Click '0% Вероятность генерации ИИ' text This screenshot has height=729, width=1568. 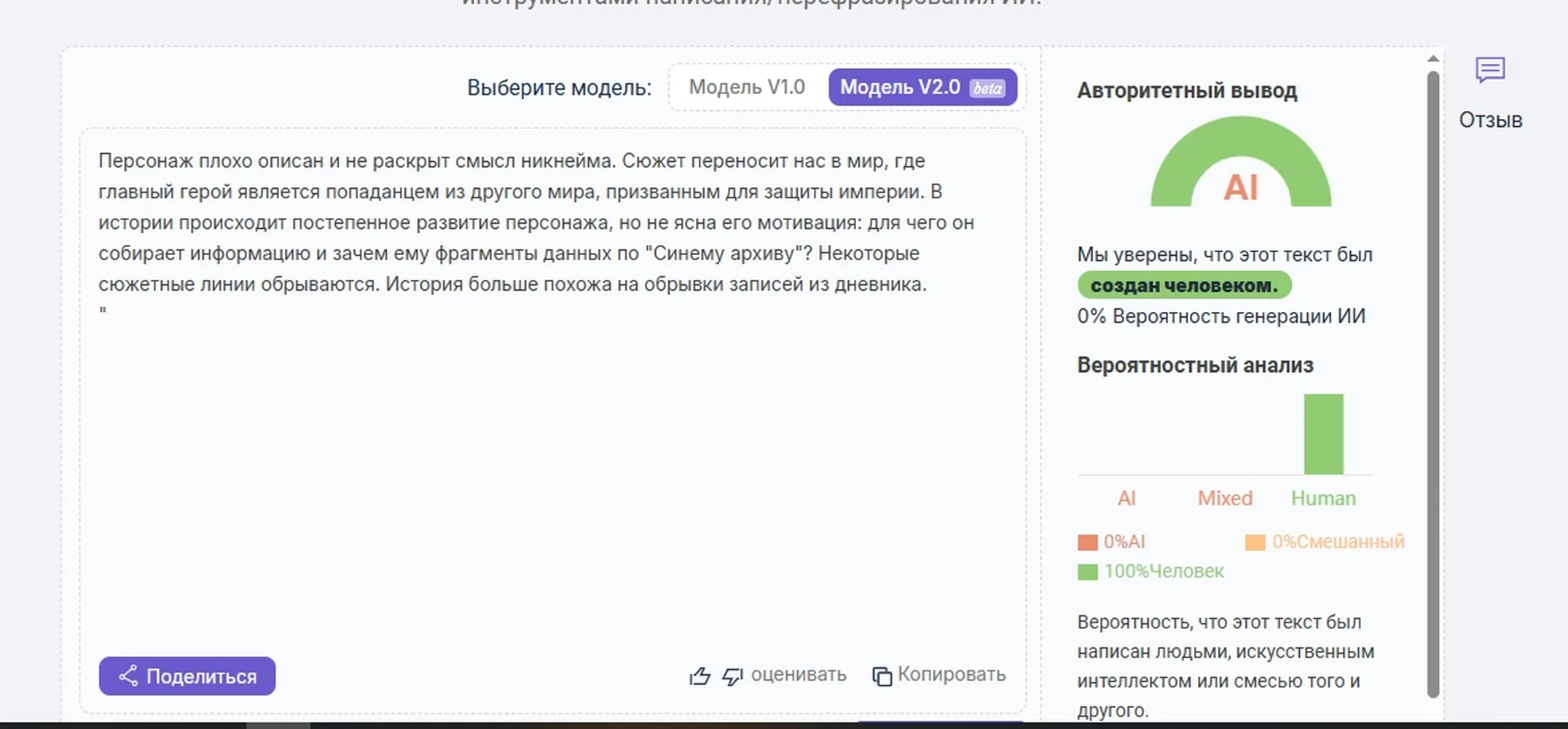[x=1221, y=316]
